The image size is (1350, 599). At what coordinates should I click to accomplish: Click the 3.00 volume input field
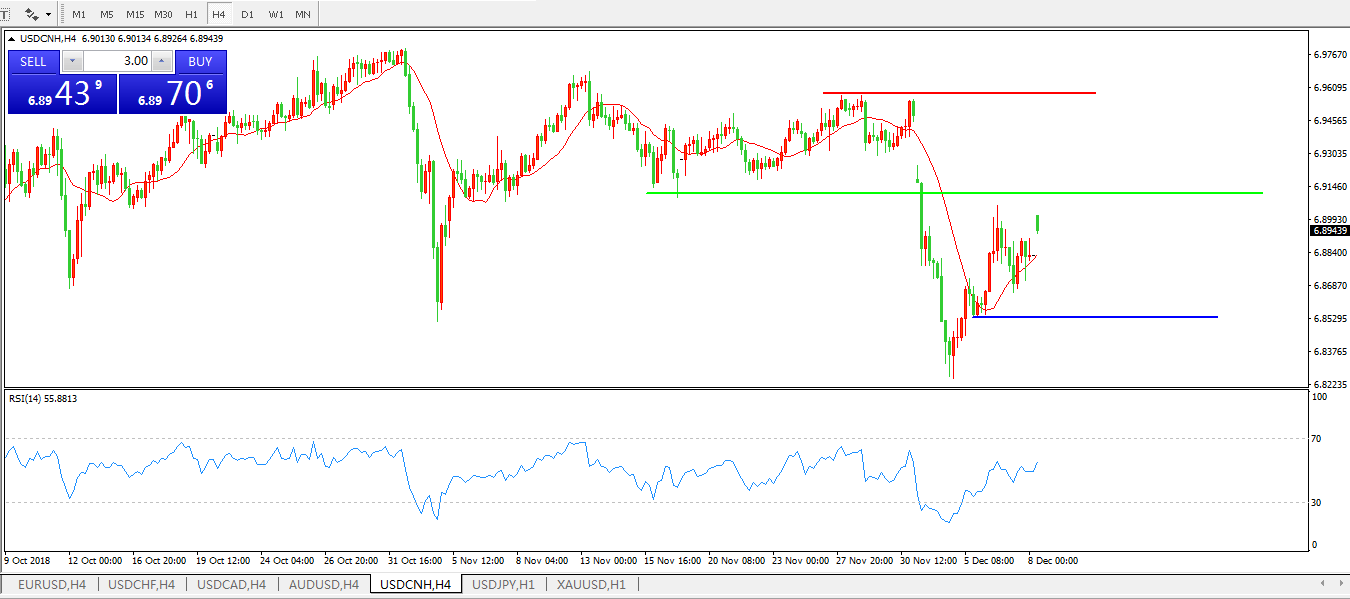[117, 61]
